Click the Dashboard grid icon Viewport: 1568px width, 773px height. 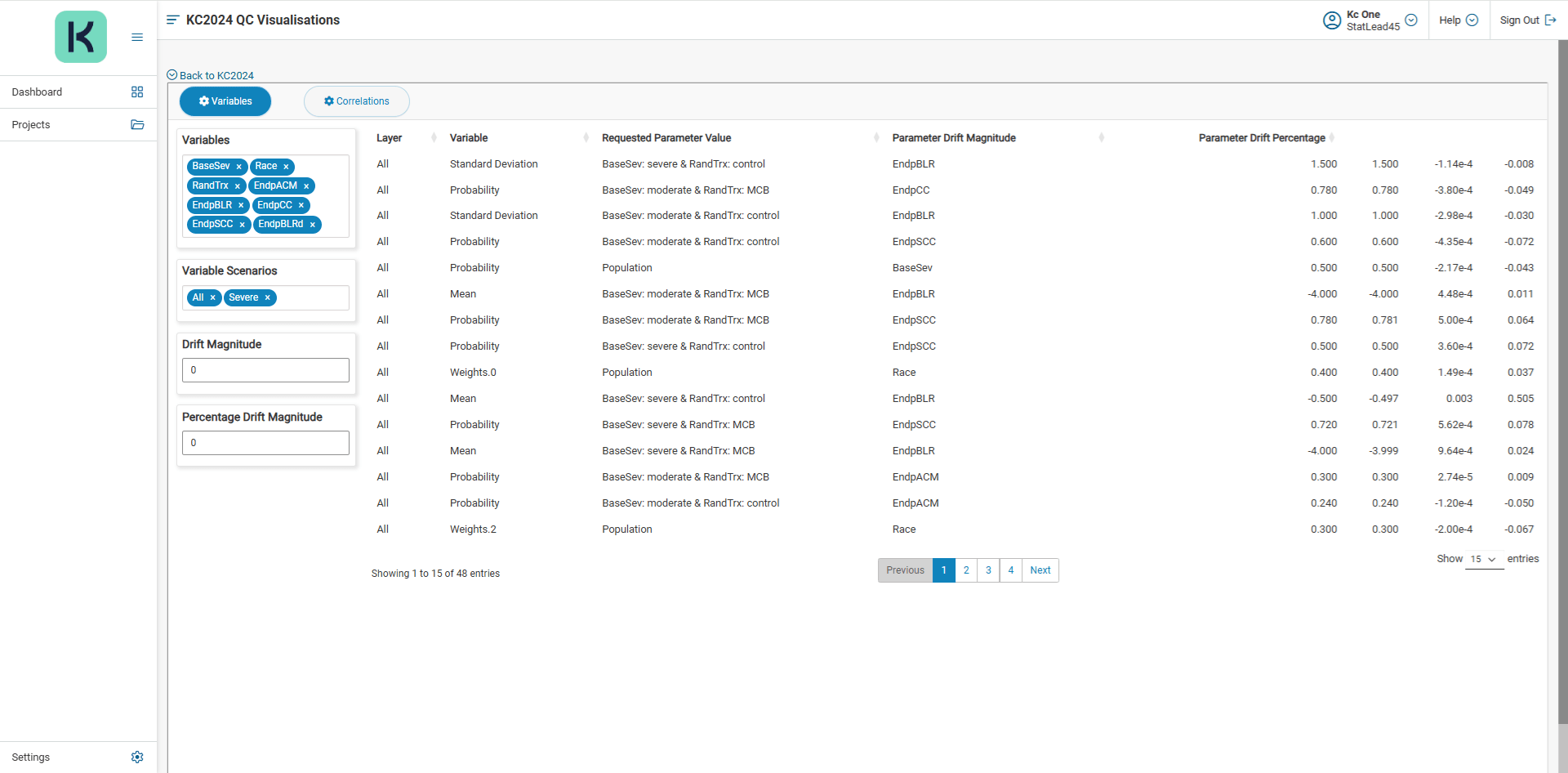[137, 92]
